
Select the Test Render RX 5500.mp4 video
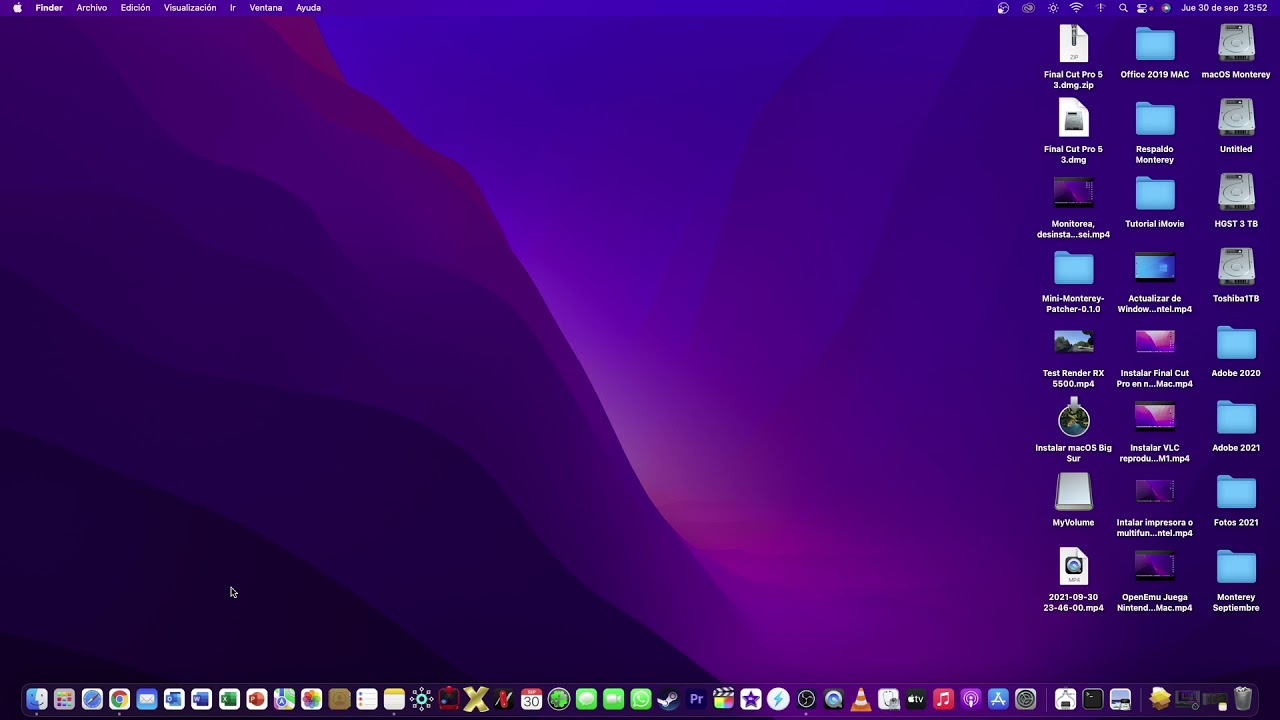coord(1073,357)
